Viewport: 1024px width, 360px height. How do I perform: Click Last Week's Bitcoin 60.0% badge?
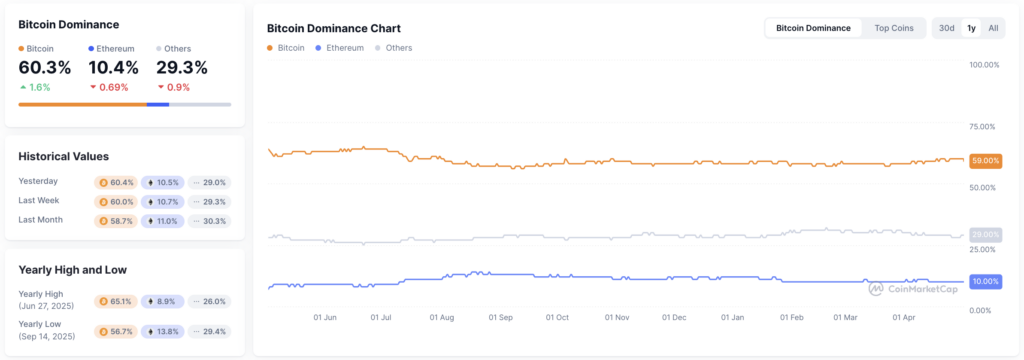116,202
